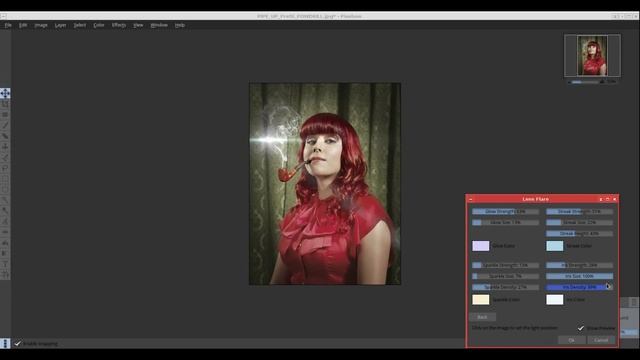
Task: Select the Crop tool in the toolbar
Action: 5,104
